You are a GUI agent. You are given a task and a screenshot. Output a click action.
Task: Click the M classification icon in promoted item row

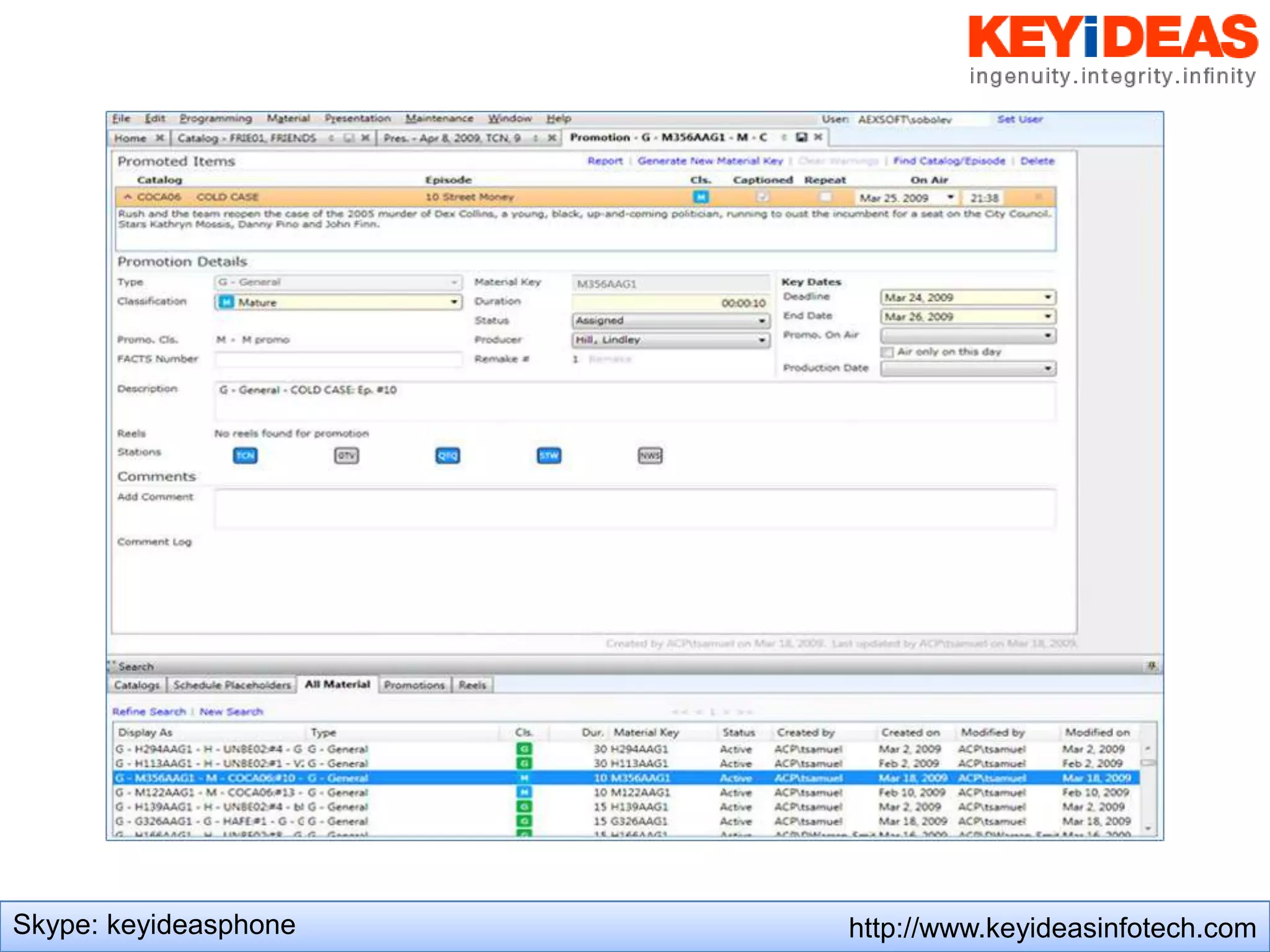coord(701,197)
